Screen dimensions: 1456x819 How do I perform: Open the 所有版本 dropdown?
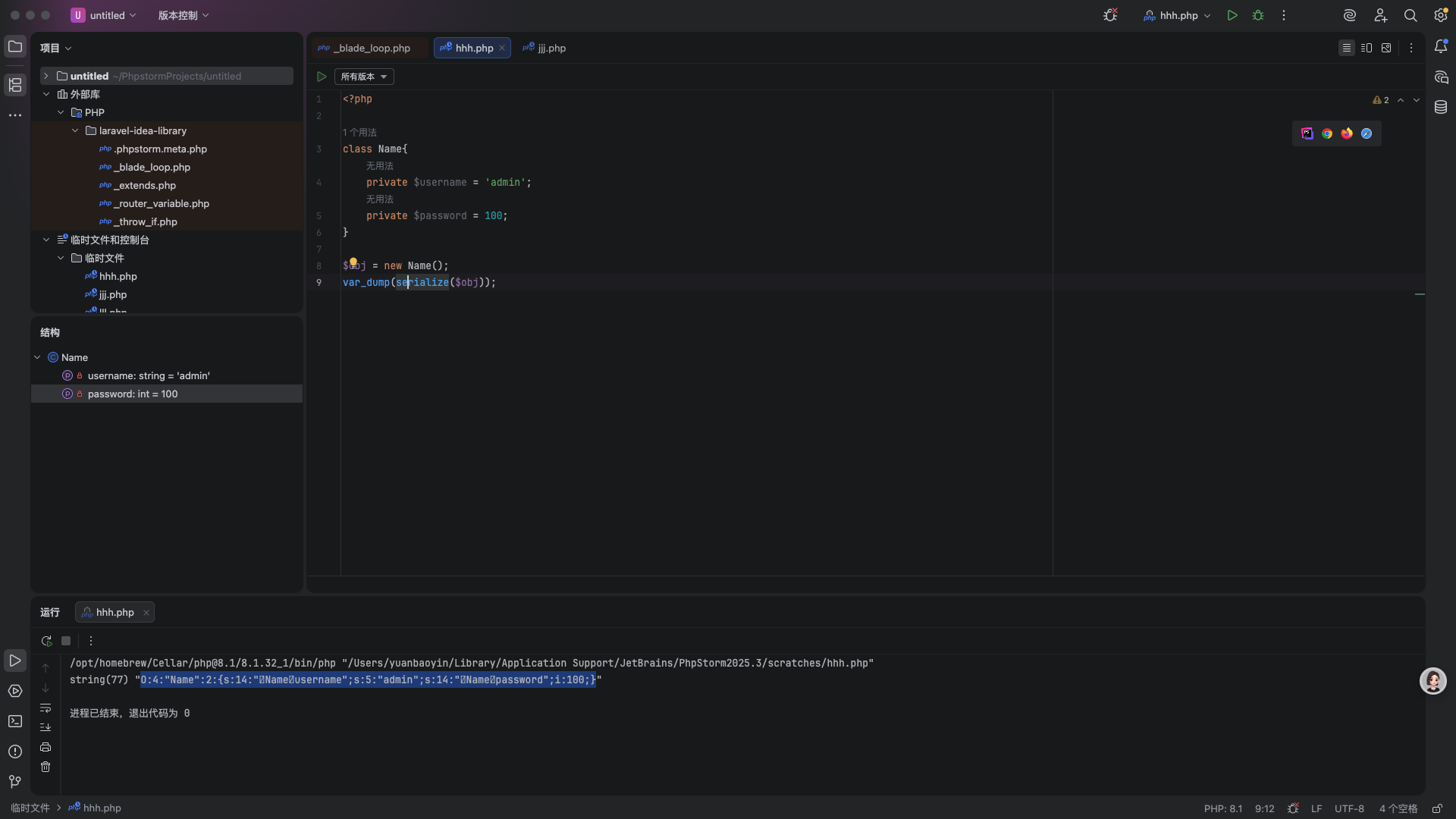tap(364, 77)
